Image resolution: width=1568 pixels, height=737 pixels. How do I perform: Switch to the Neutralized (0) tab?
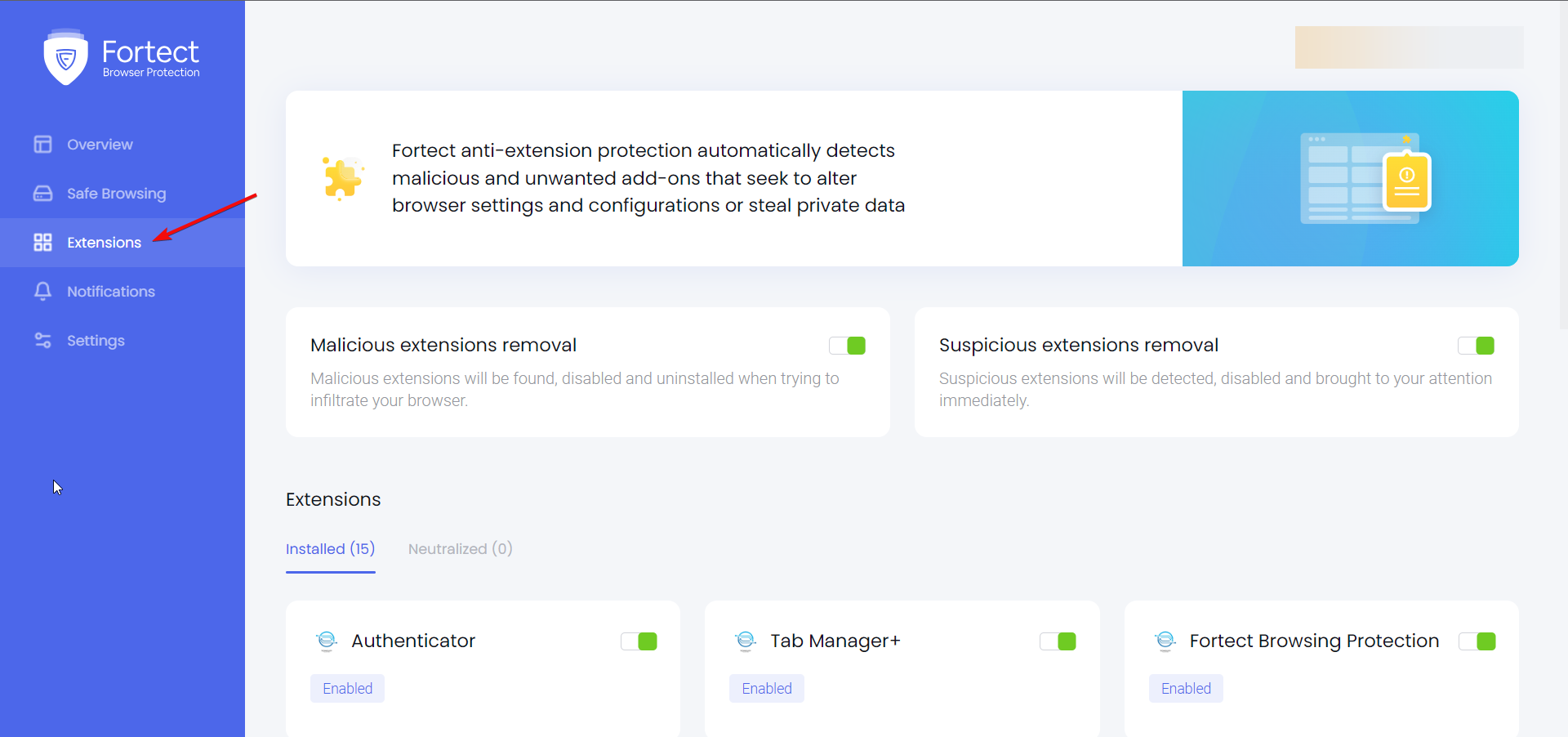coord(460,549)
